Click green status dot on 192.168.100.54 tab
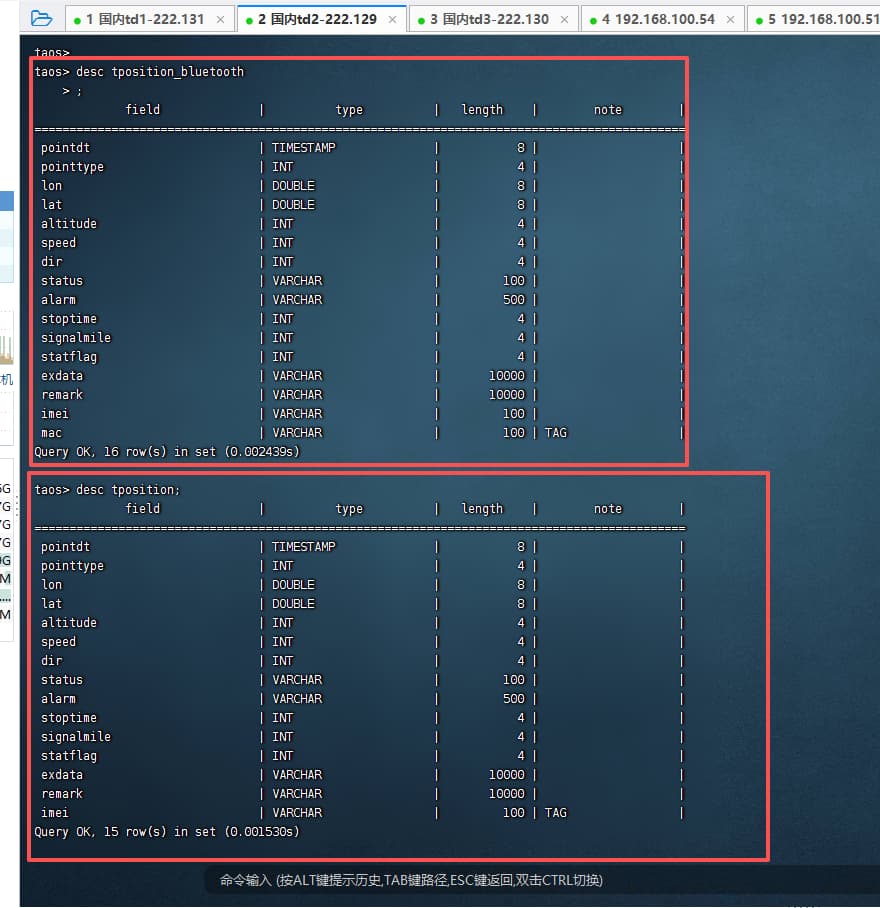The height and width of the screenshot is (908, 880). click(x=593, y=20)
